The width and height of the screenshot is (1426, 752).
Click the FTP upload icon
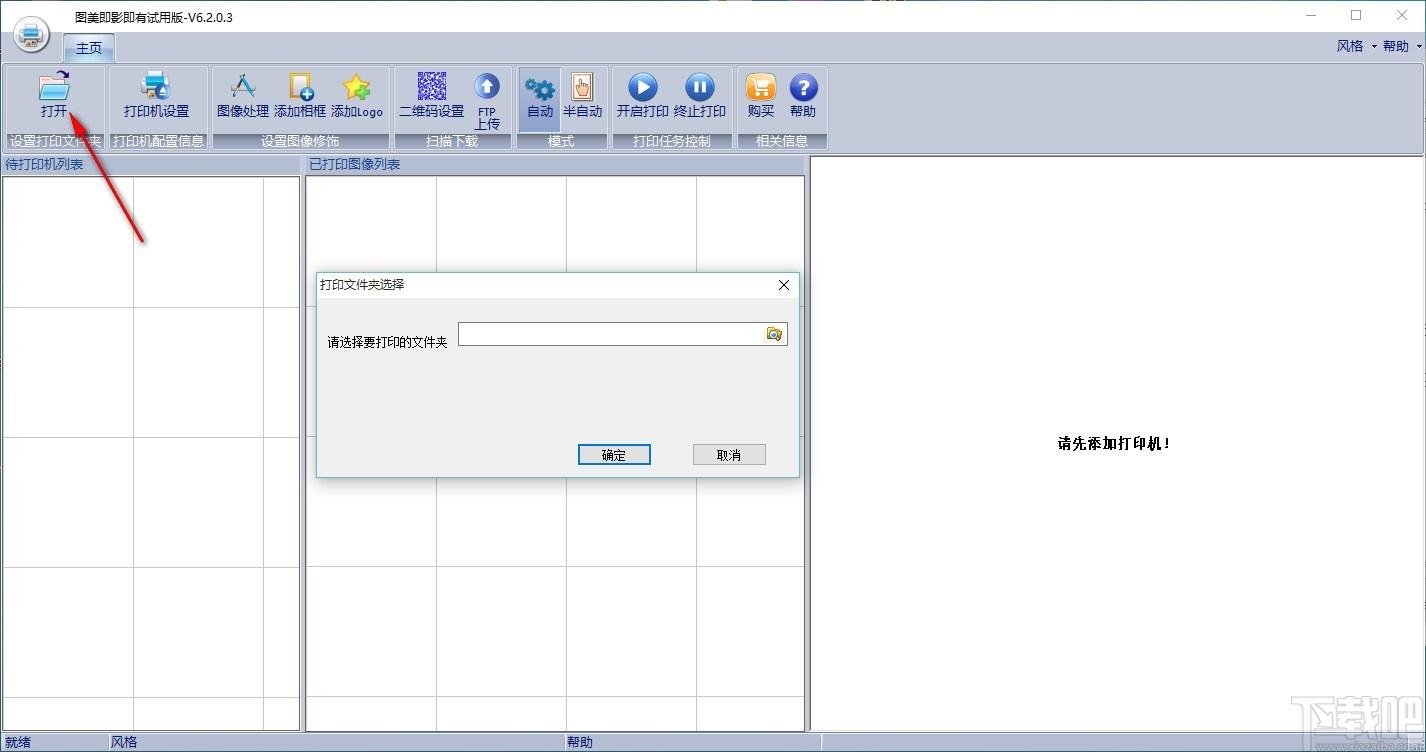point(487,88)
